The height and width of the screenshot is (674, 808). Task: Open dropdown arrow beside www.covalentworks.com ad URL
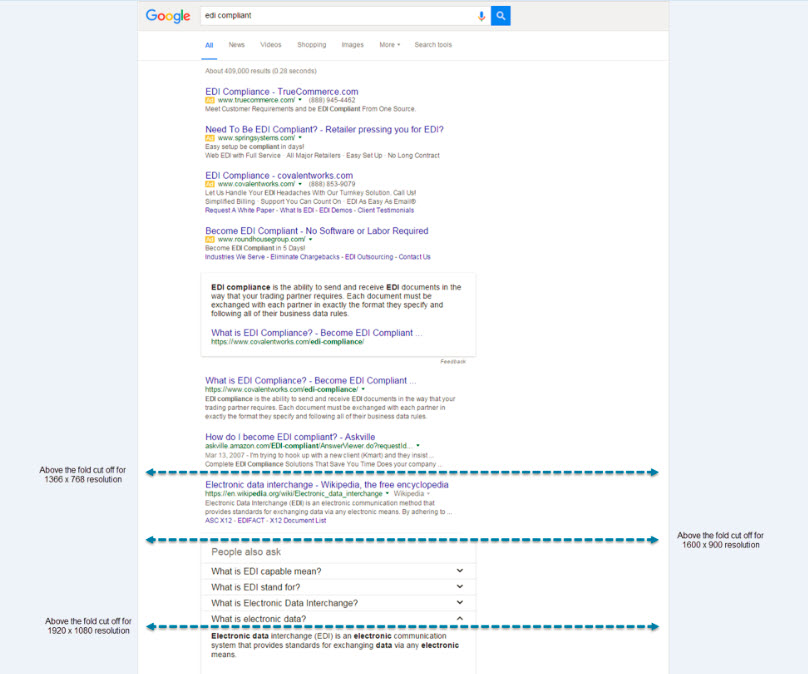point(300,184)
